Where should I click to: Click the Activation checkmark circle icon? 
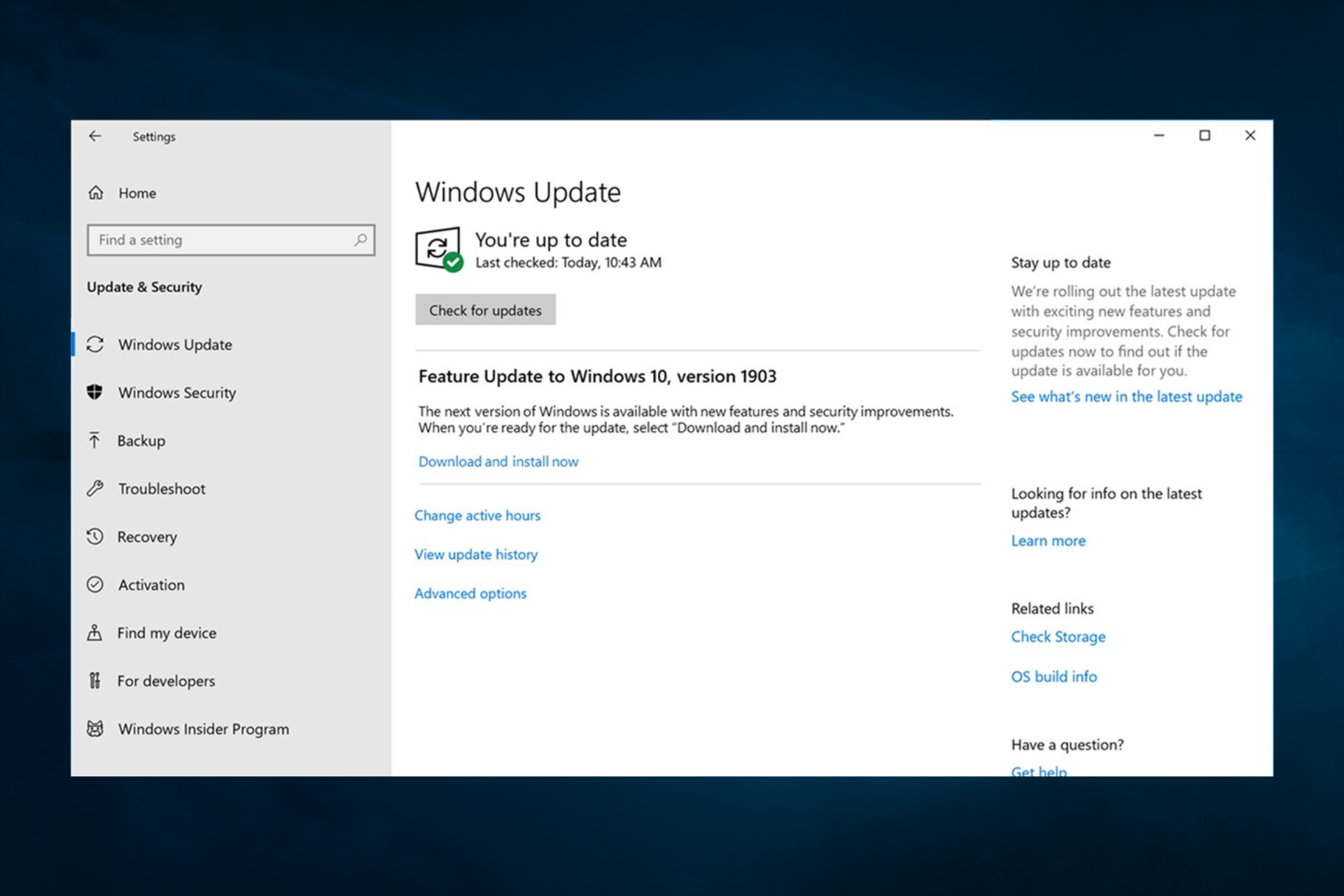[x=95, y=584]
